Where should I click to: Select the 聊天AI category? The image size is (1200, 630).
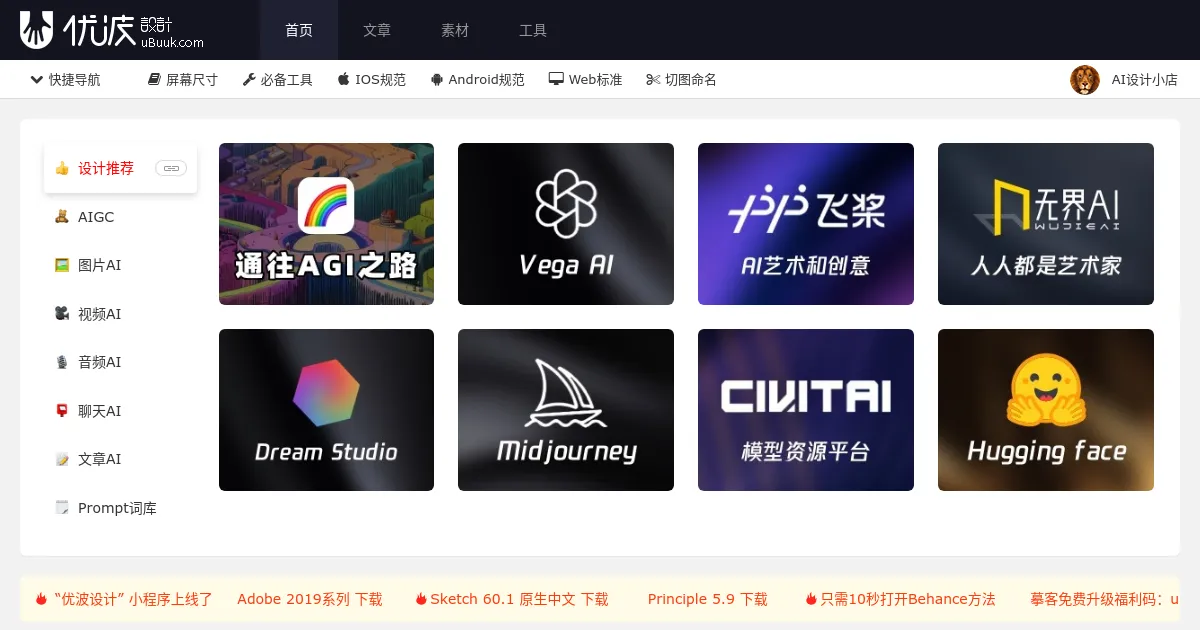99,411
